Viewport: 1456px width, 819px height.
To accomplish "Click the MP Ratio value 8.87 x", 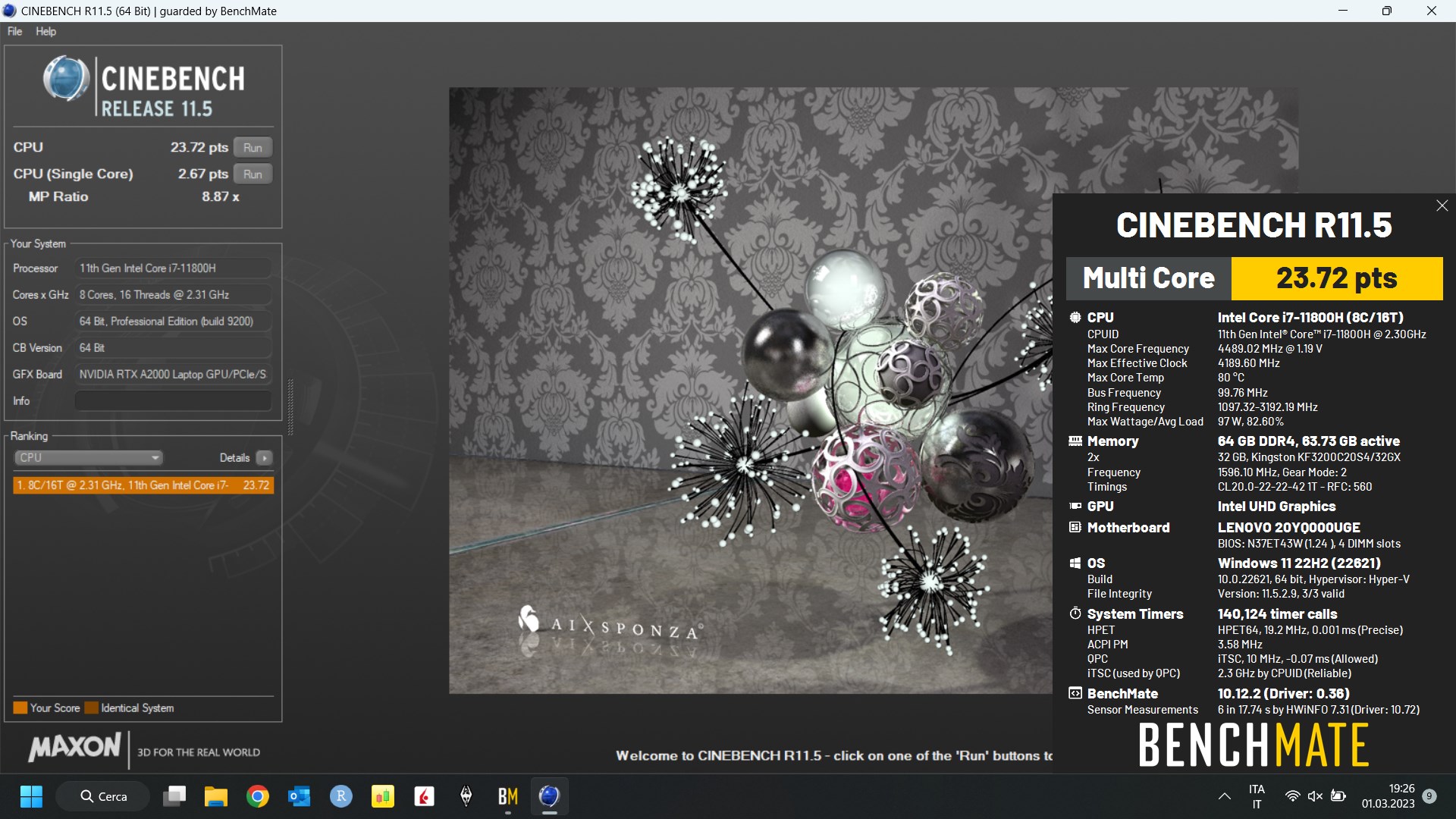I will click(221, 196).
